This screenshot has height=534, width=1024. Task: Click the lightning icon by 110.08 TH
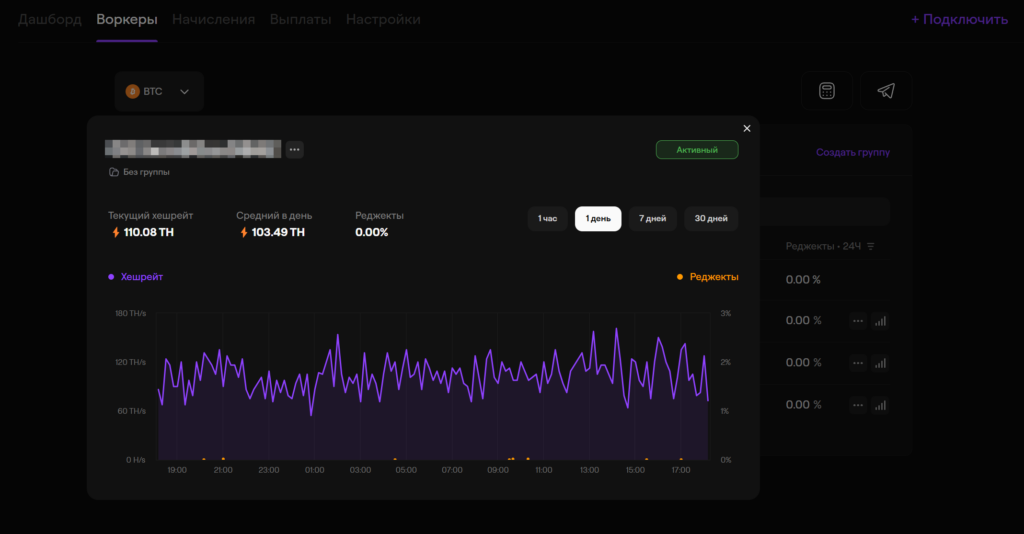coord(115,232)
